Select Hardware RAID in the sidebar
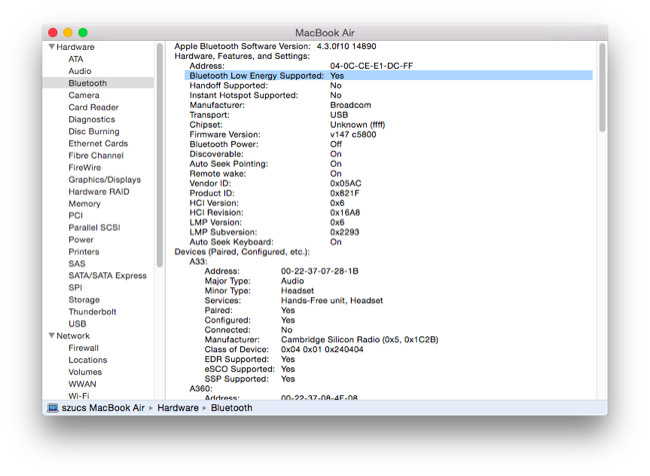The height and width of the screenshot is (476, 650). tap(99, 192)
